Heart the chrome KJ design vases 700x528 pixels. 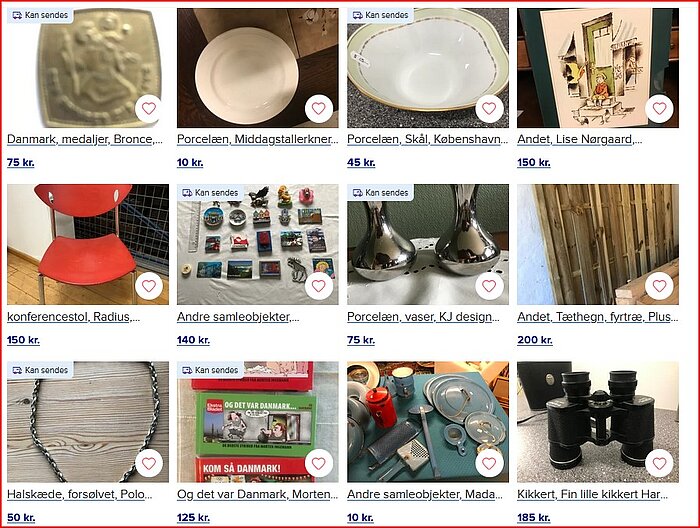pyautogui.click(x=489, y=286)
